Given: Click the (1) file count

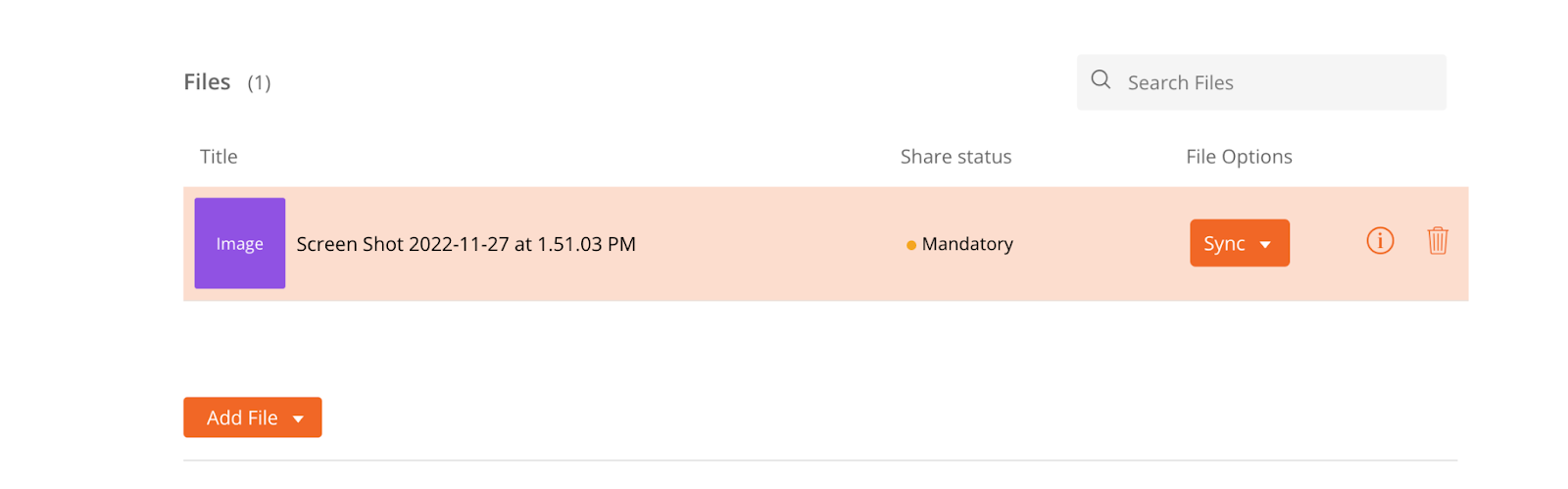Looking at the screenshot, I should [x=259, y=83].
